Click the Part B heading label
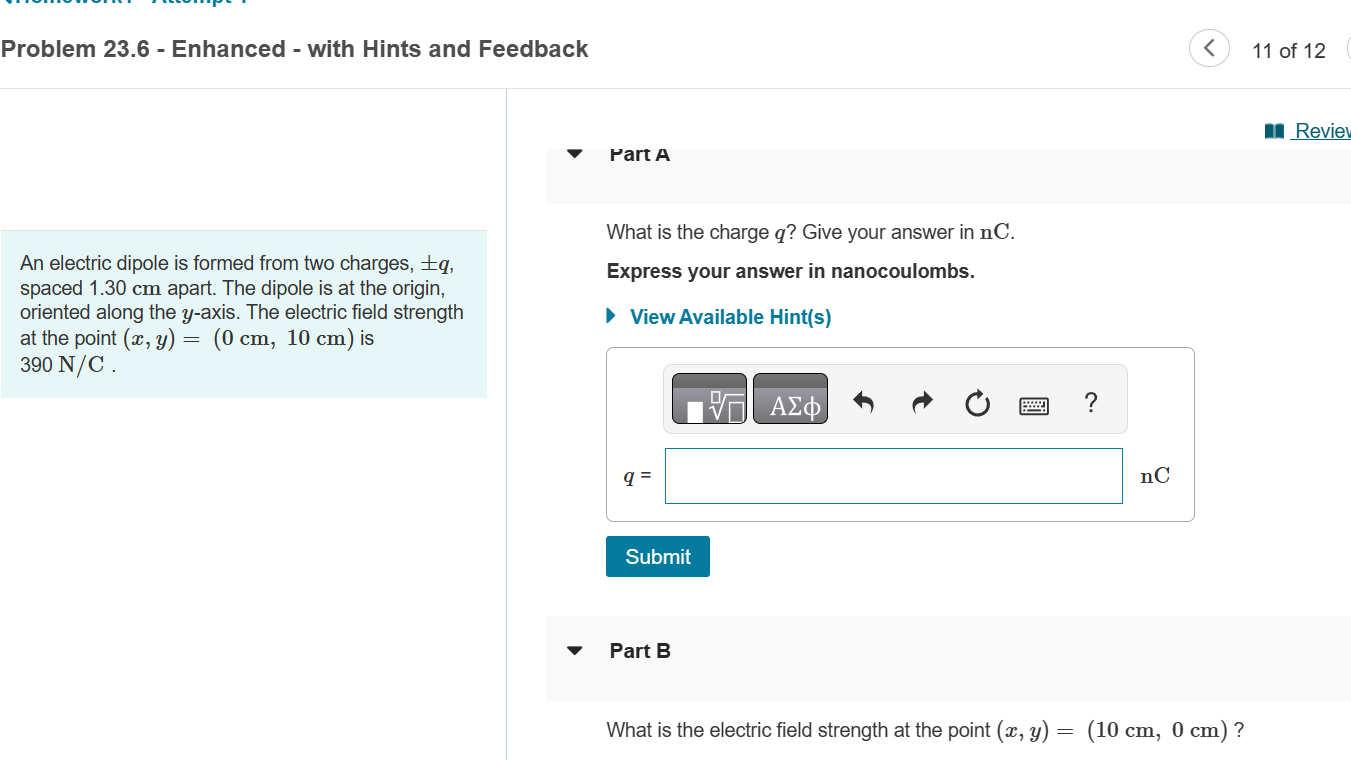The width and height of the screenshot is (1351, 760). [640, 649]
